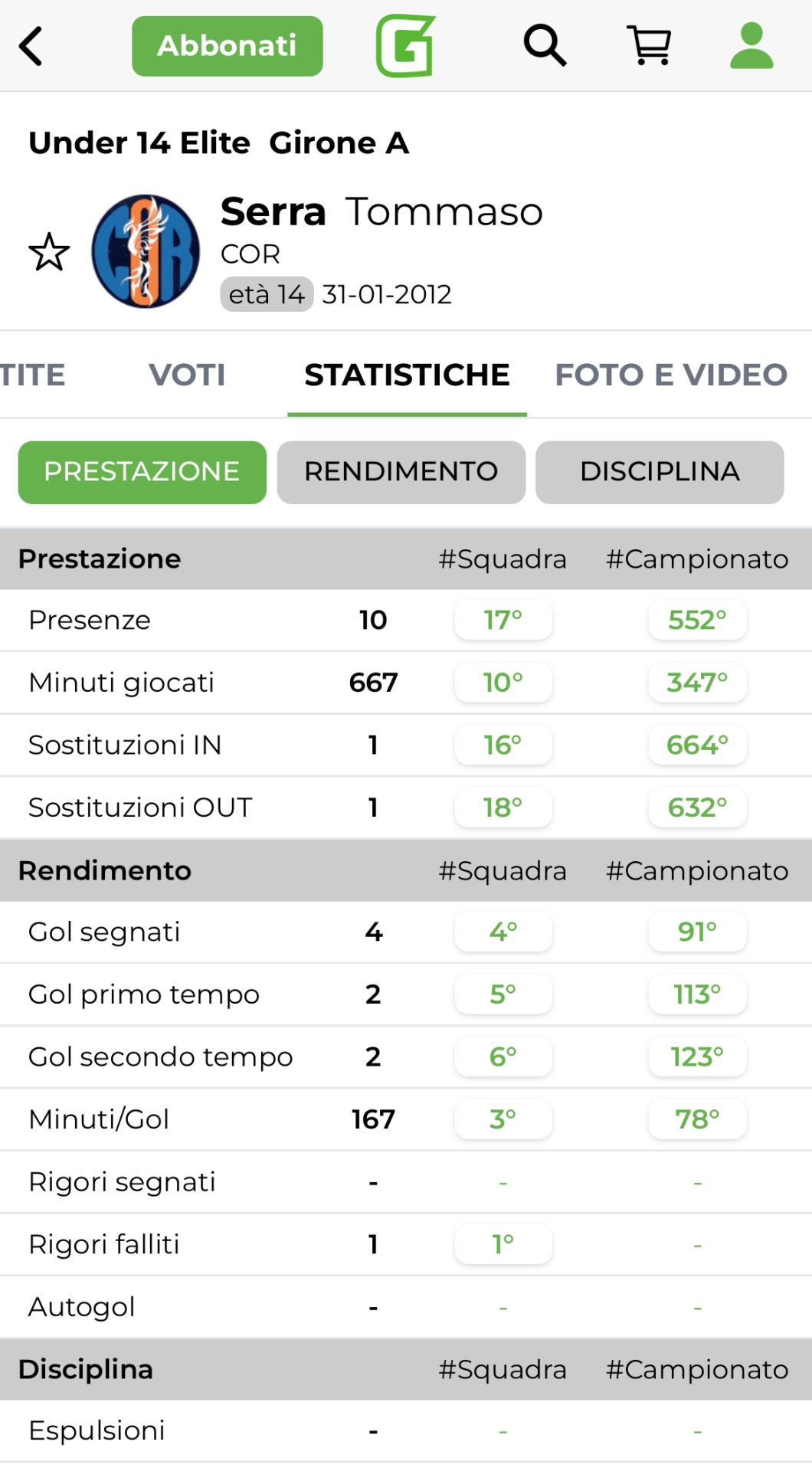Open the Gol segnati championship rank 91°
The height and width of the screenshot is (1471, 812).
point(697,932)
